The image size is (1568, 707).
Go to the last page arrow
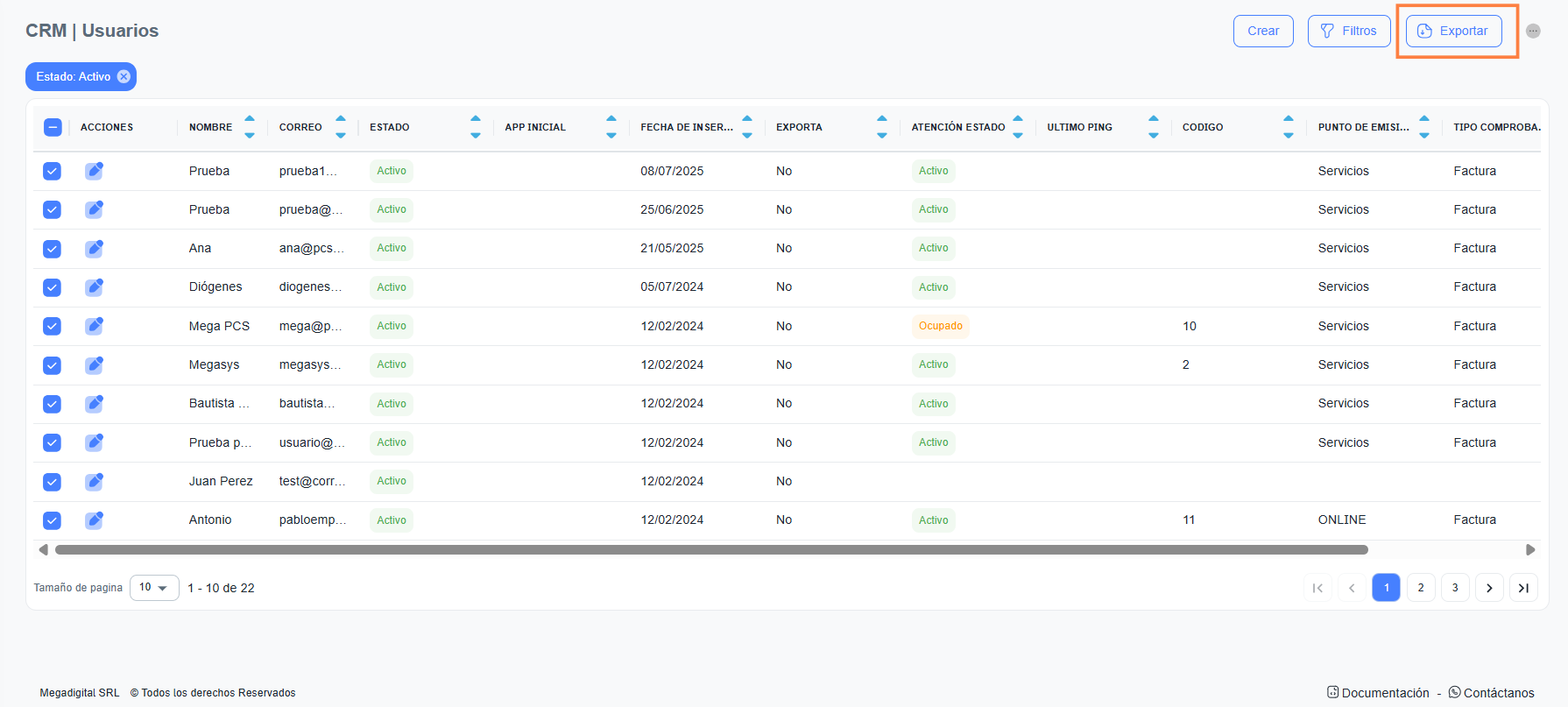(1523, 588)
